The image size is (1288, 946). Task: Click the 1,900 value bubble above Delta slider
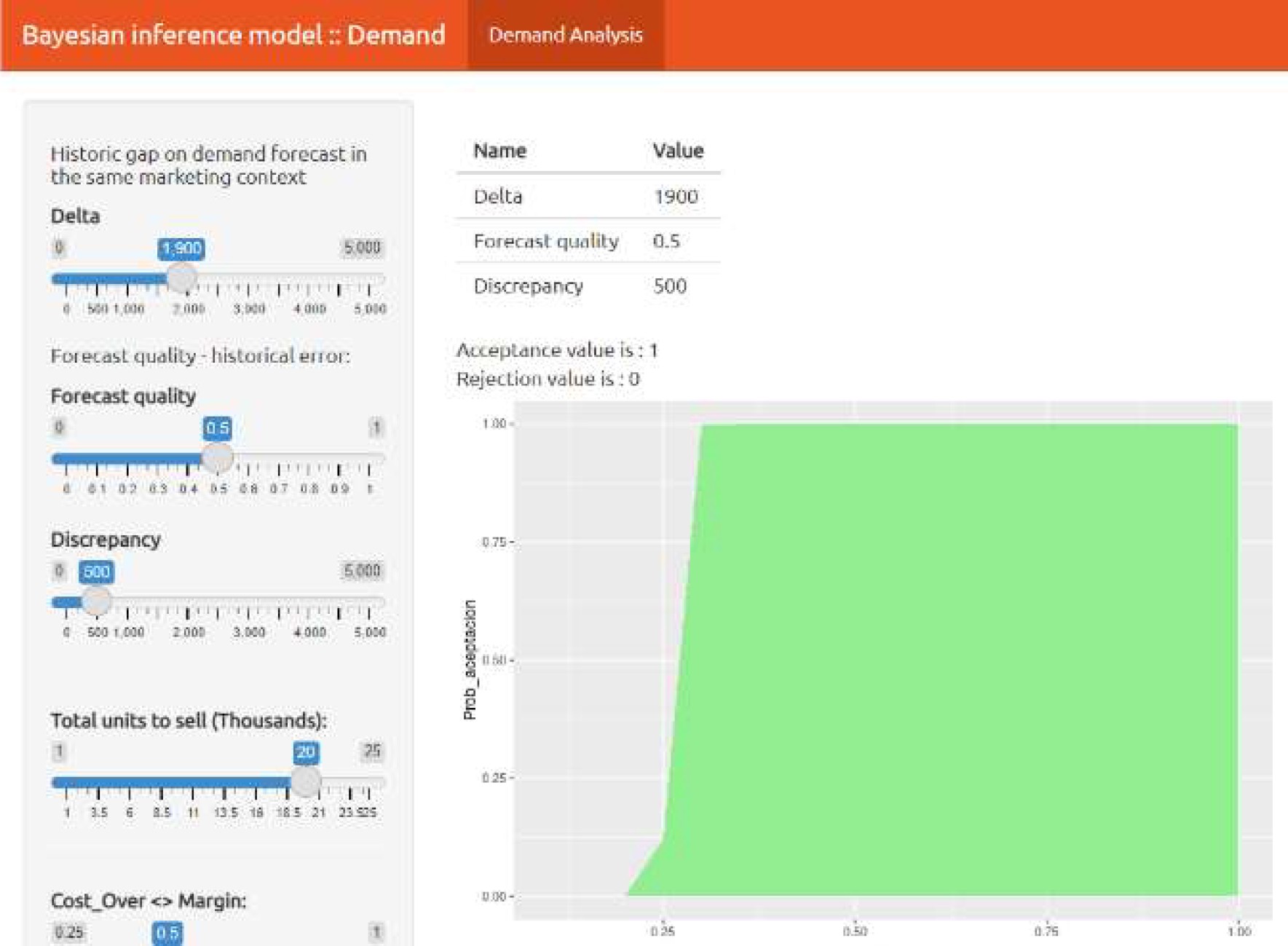[181, 248]
